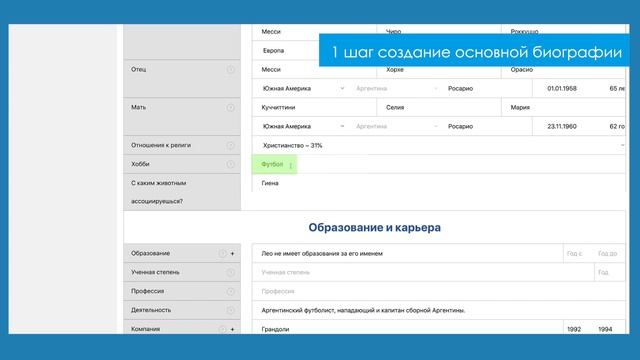The height and width of the screenshot is (360, 640).
Task: Click father's surname field Месси
Action: tap(314, 70)
